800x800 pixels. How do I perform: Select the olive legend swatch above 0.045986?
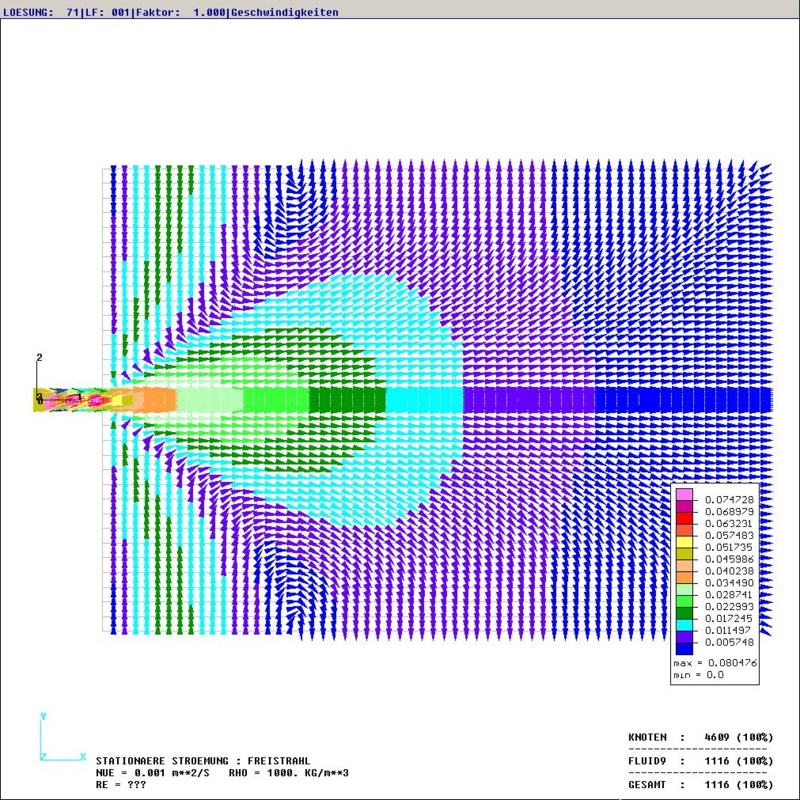684,554
